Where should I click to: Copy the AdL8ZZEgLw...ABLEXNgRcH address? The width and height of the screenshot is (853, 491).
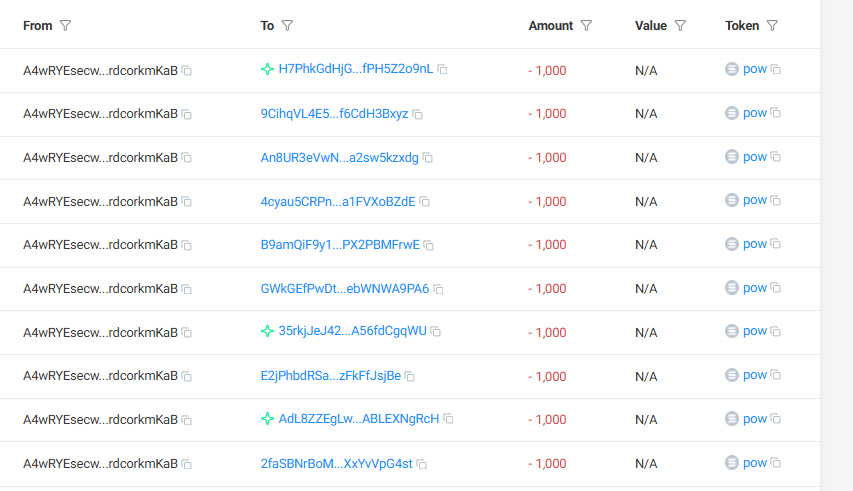[x=448, y=419]
